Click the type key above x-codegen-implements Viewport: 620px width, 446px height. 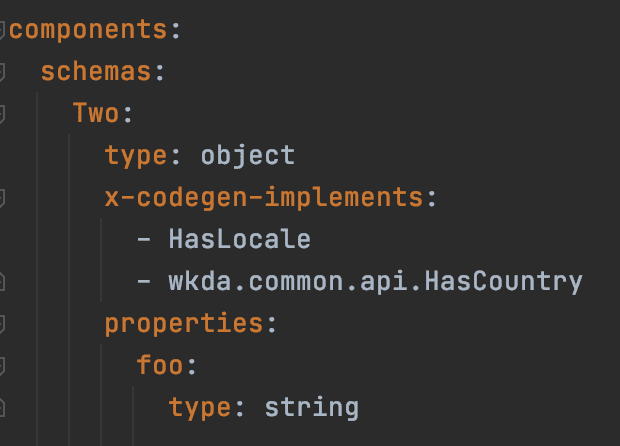click(136, 156)
